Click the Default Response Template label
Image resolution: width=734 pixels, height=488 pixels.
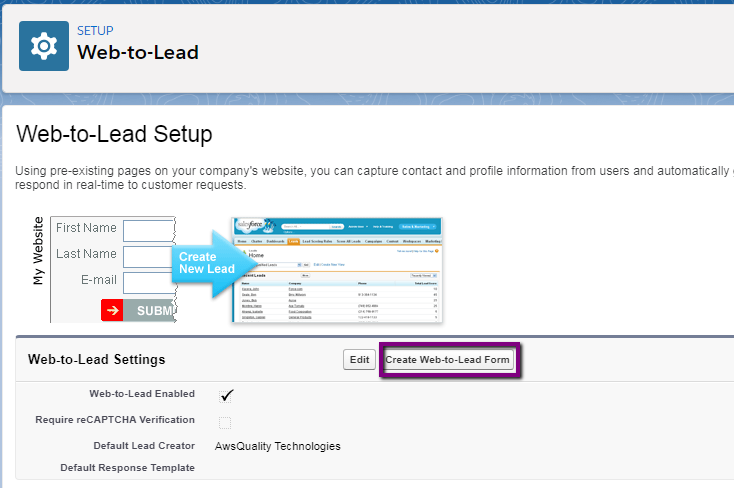[127, 468]
